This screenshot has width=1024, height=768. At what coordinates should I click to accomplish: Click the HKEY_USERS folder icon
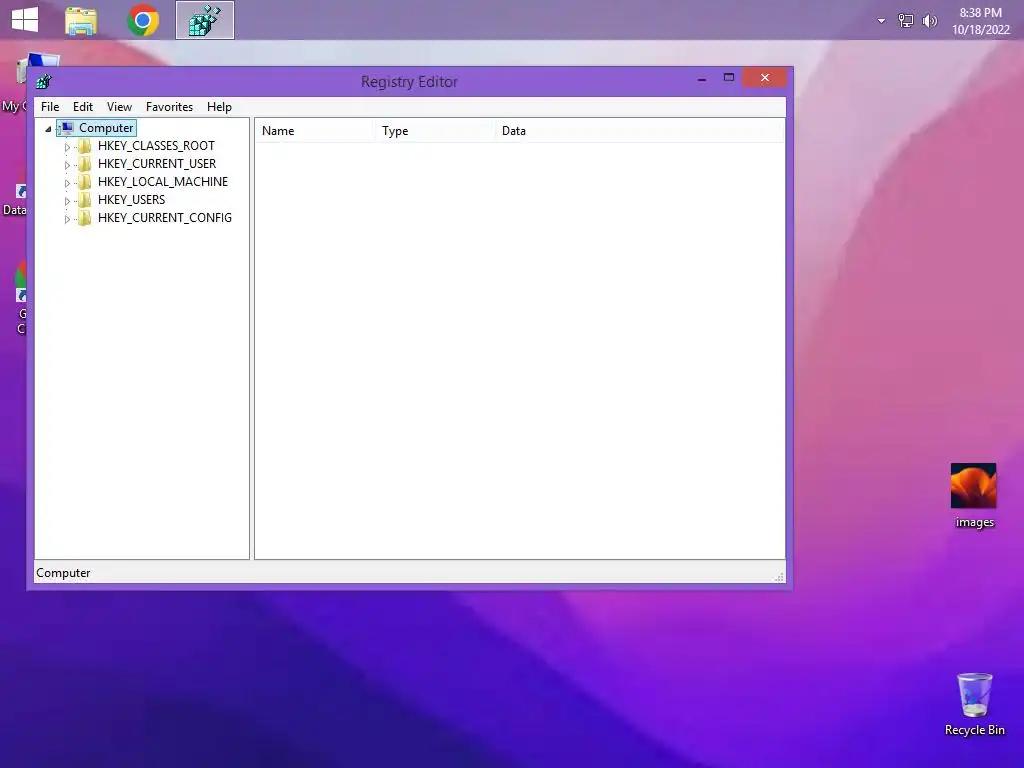[x=85, y=200]
